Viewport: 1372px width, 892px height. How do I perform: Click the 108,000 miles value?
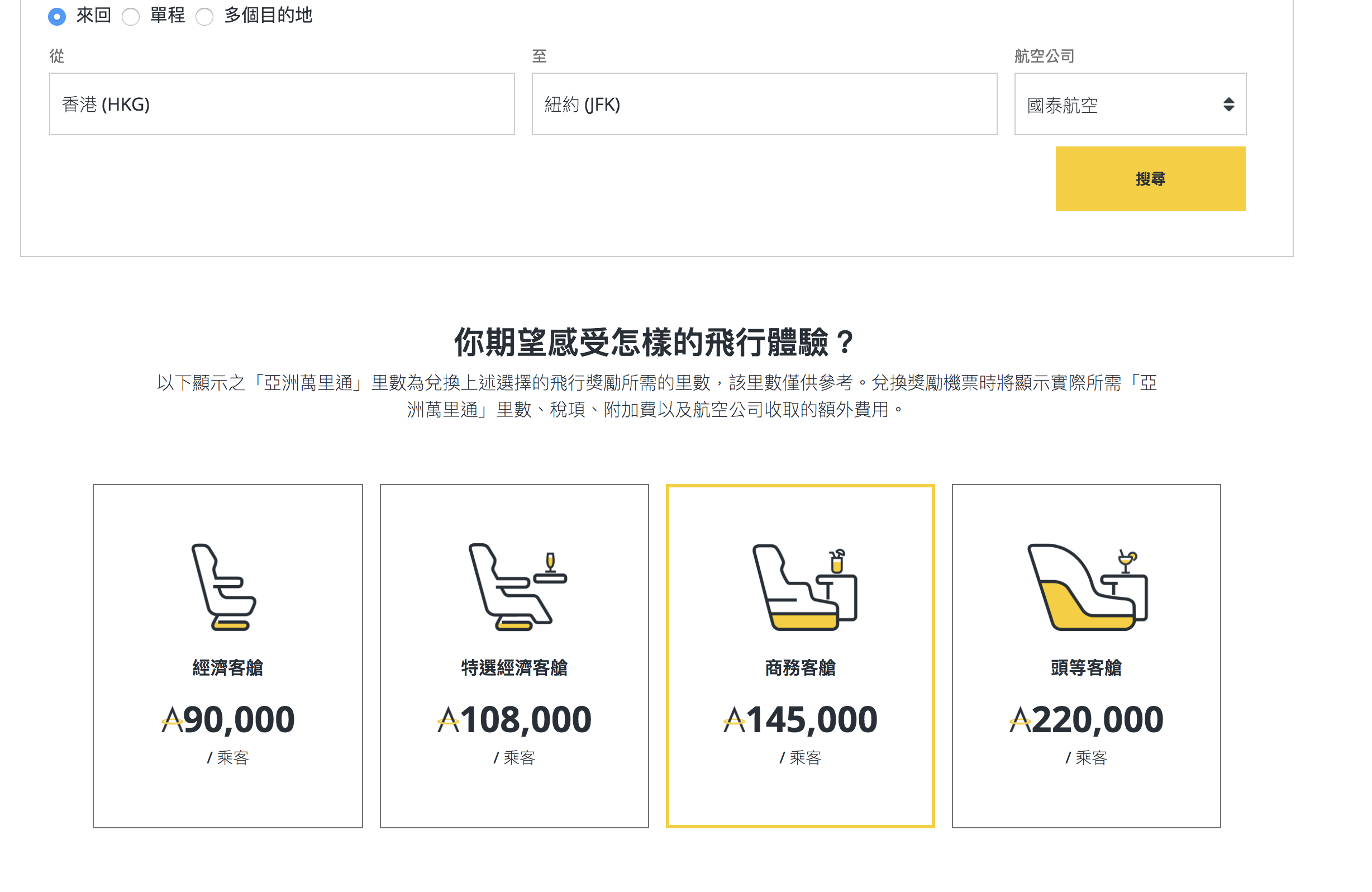click(x=526, y=720)
